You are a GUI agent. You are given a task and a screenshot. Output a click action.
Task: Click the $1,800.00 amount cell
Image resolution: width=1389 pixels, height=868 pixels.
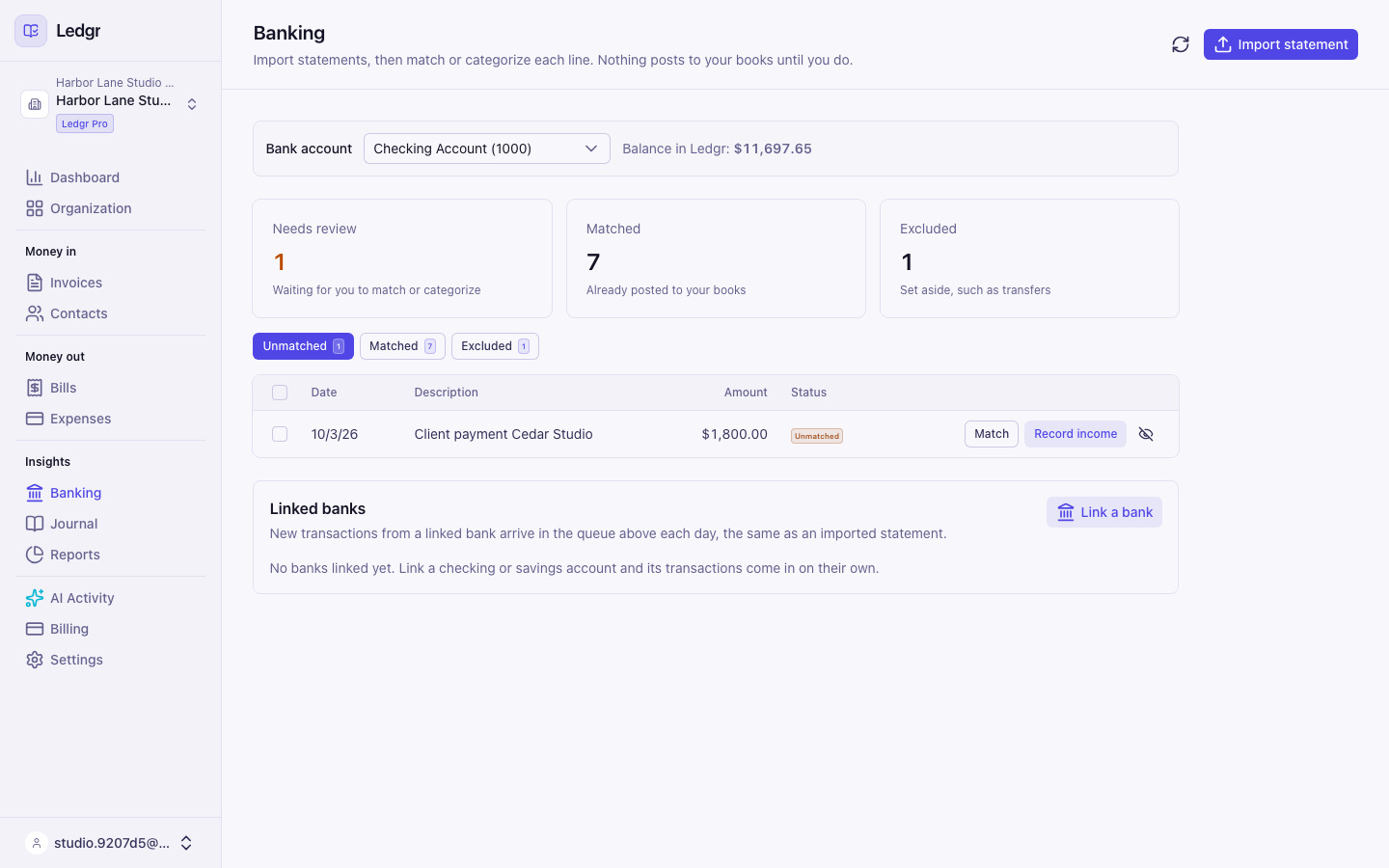click(x=734, y=434)
